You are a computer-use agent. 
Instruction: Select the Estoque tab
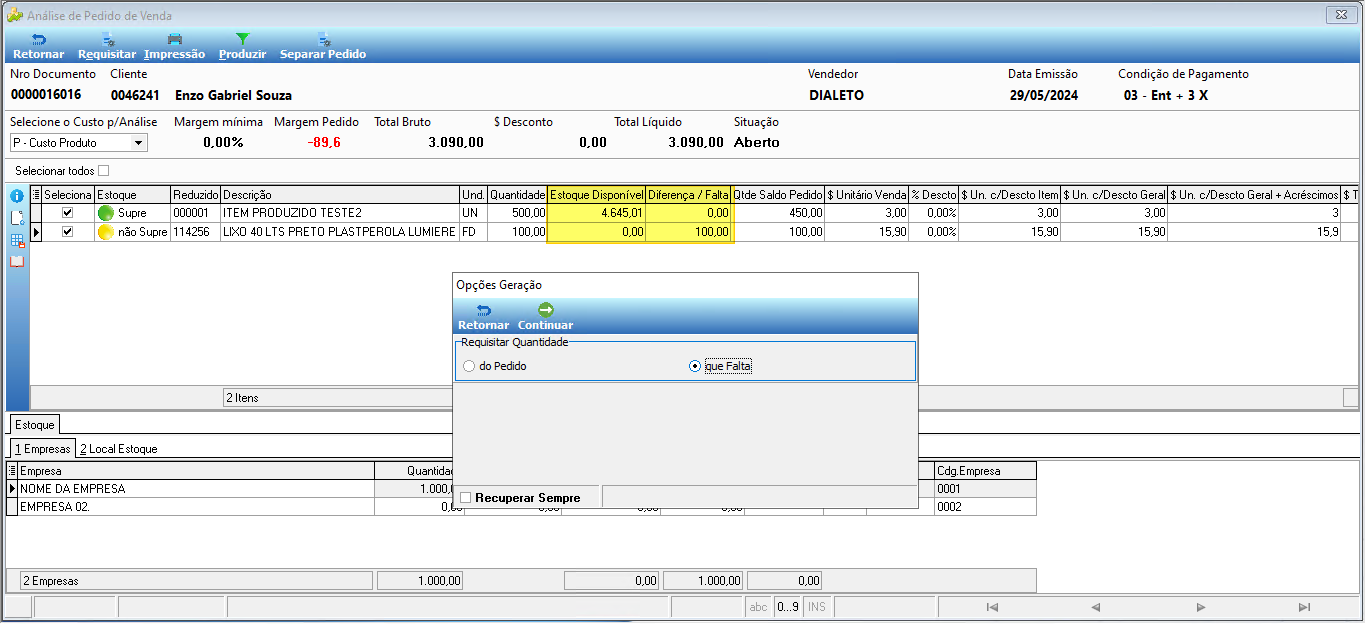[35, 425]
